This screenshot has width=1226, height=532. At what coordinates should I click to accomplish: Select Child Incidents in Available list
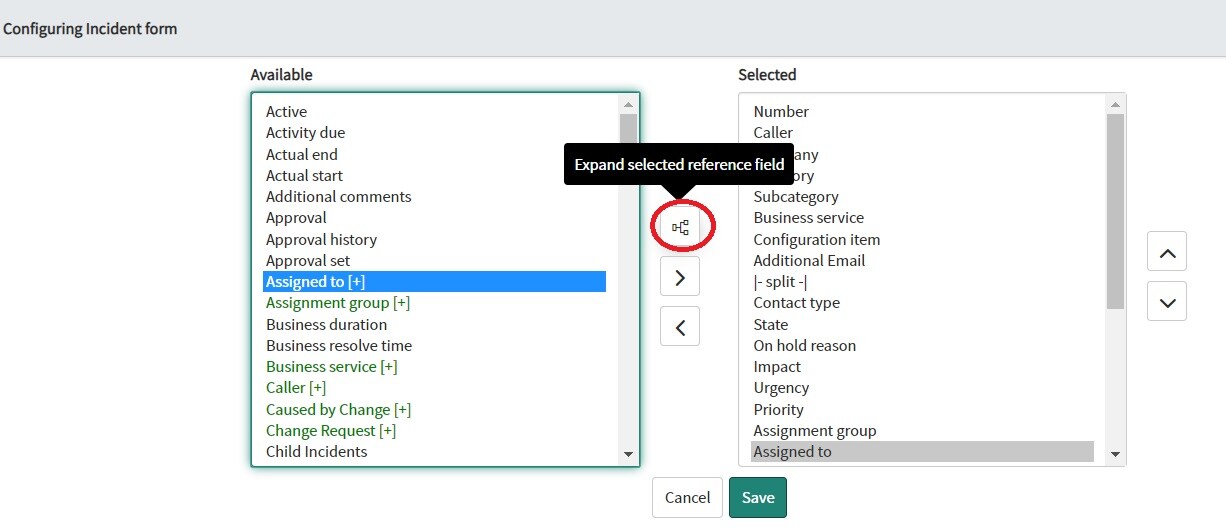tap(434, 452)
